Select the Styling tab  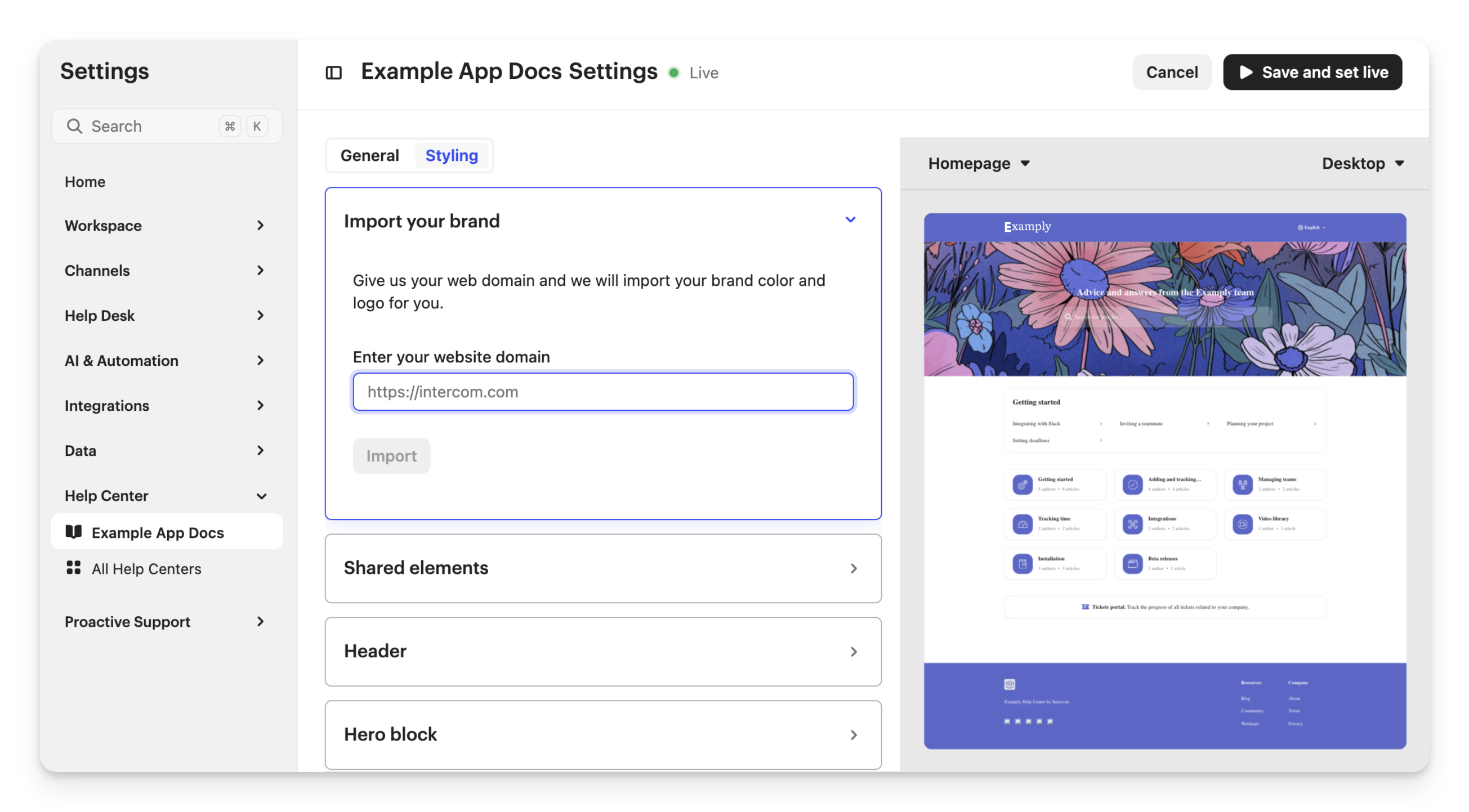[451, 155]
